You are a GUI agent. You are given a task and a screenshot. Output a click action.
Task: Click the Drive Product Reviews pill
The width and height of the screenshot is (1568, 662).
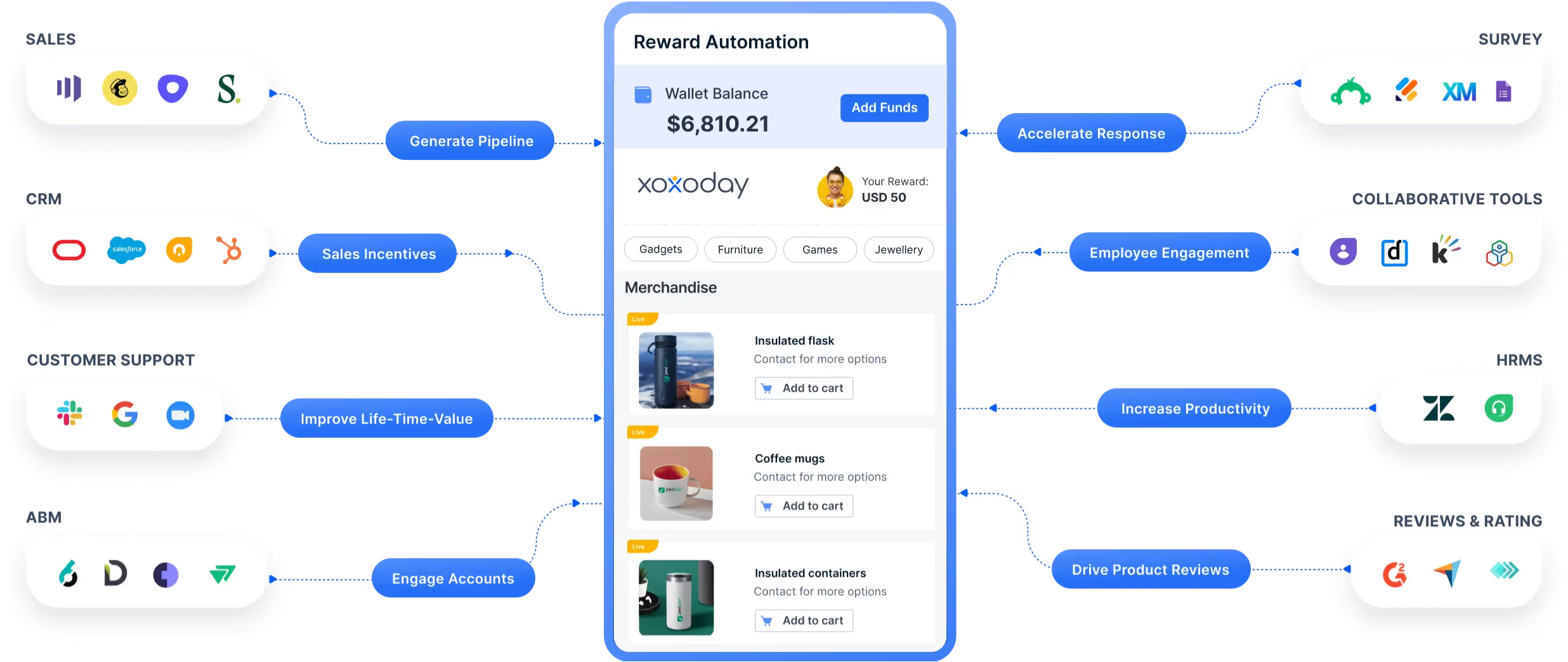point(1151,569)
